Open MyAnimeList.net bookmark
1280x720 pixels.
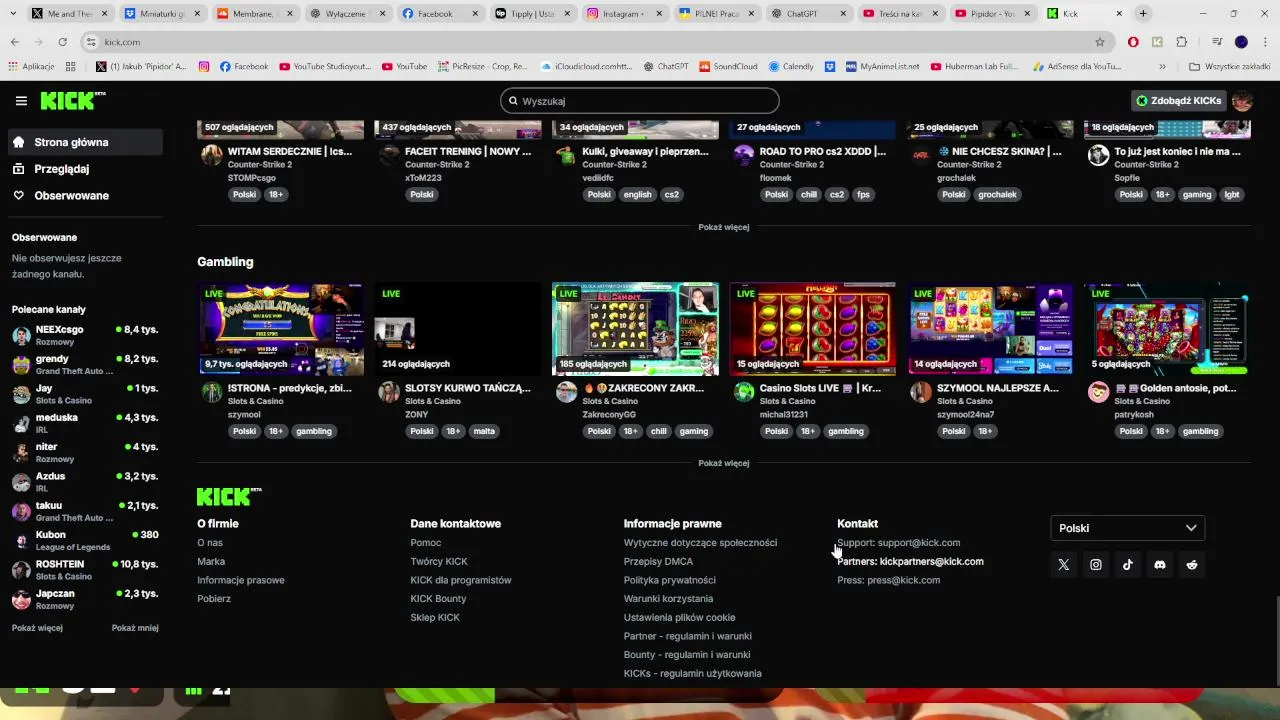click(x=882, y=66)
